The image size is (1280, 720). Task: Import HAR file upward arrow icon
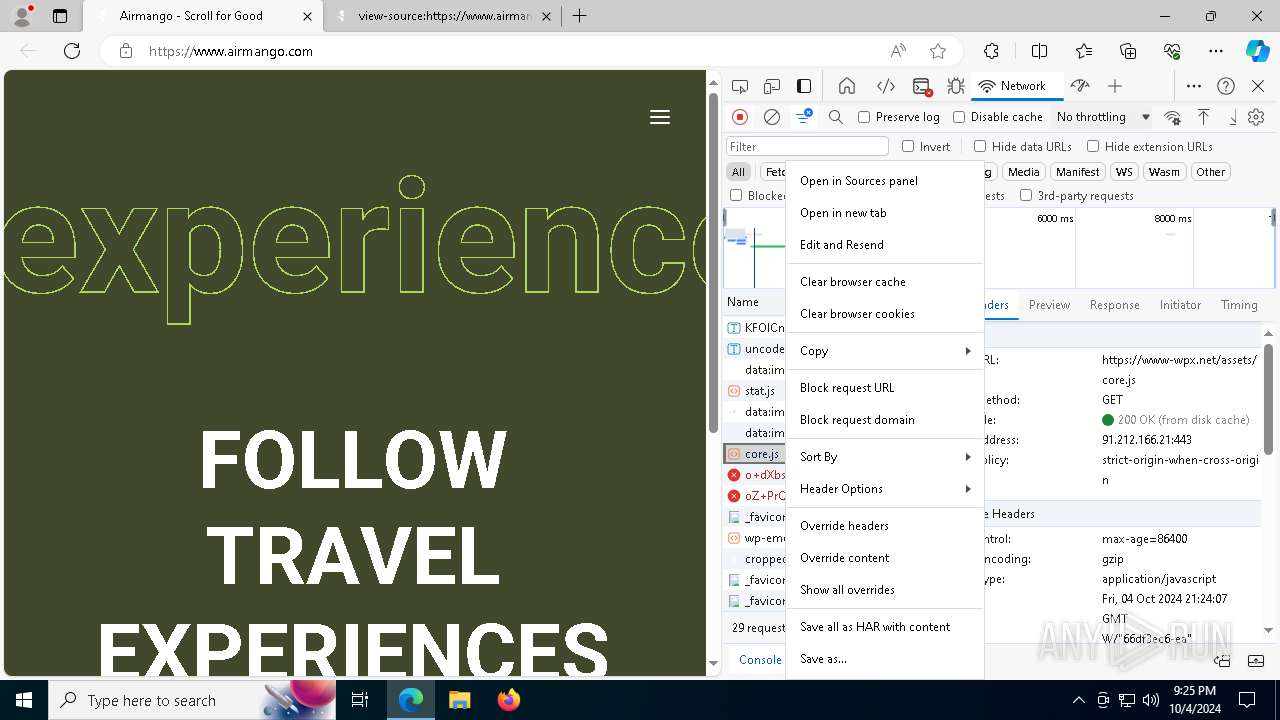[x=1204, y=117]
